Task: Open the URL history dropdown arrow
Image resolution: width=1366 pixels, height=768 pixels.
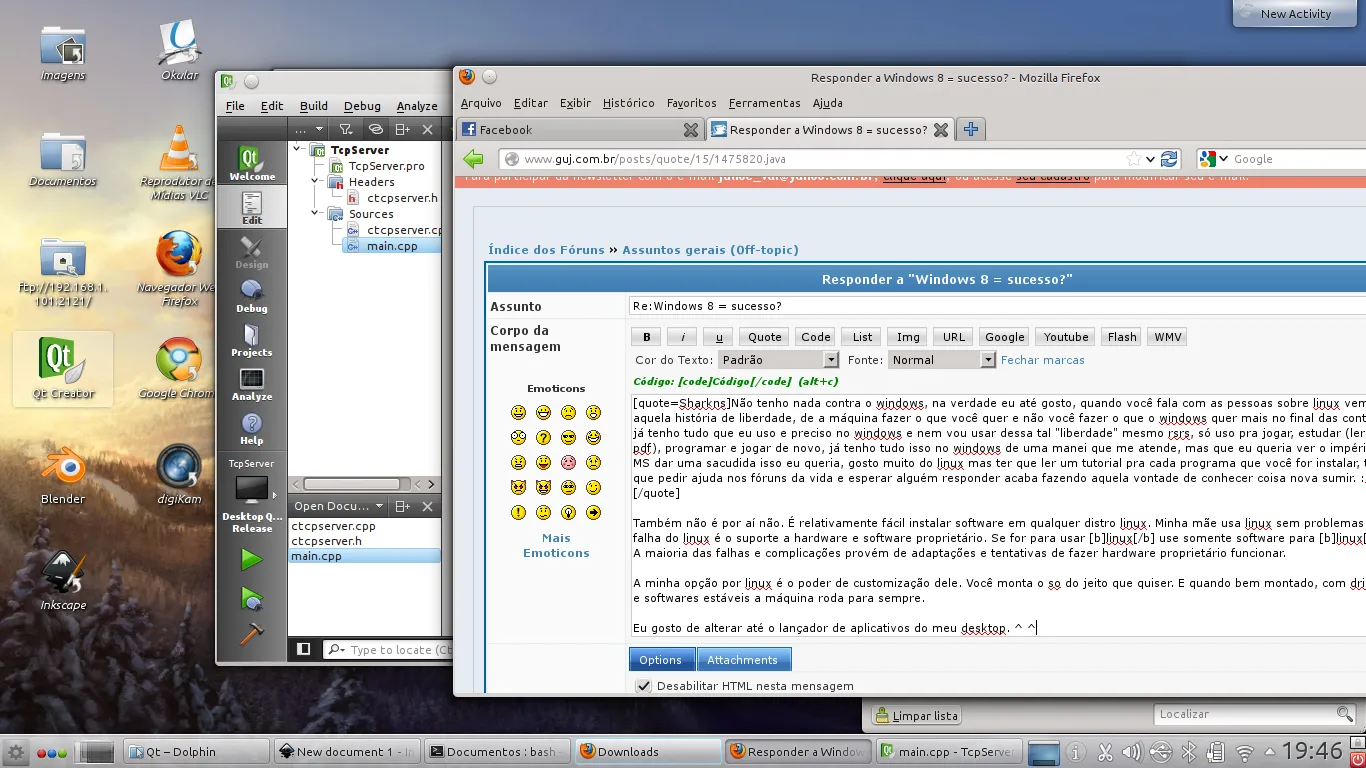Action: (x=1151, y=159)
